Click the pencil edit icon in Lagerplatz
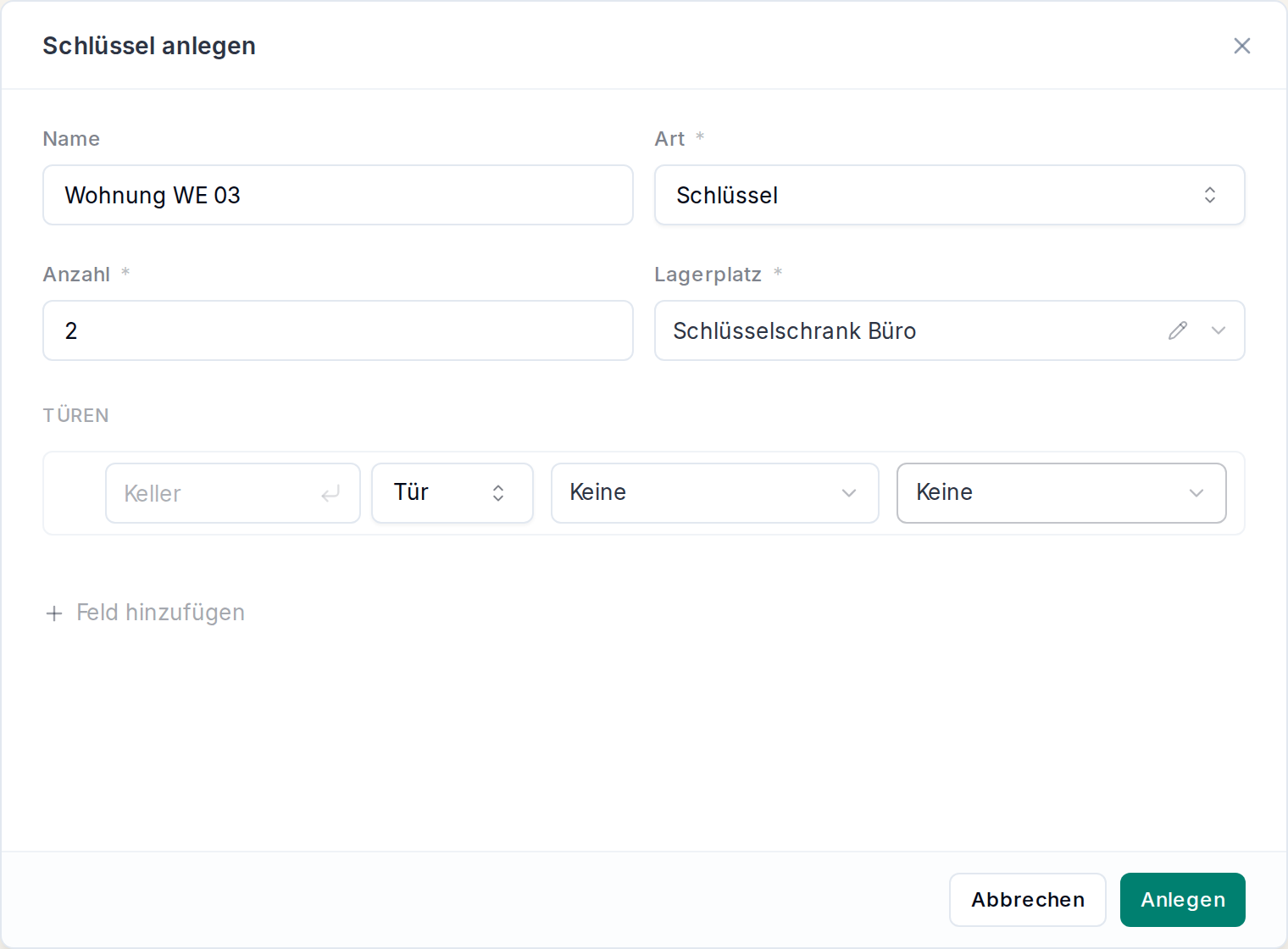Screen dimensions: 1288x949 pos(1178,330)
